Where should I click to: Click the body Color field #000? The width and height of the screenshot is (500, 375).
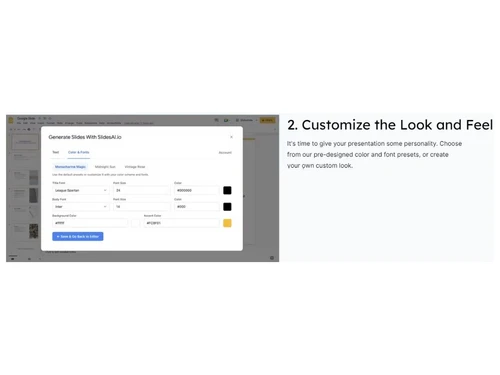pos(197,207)
